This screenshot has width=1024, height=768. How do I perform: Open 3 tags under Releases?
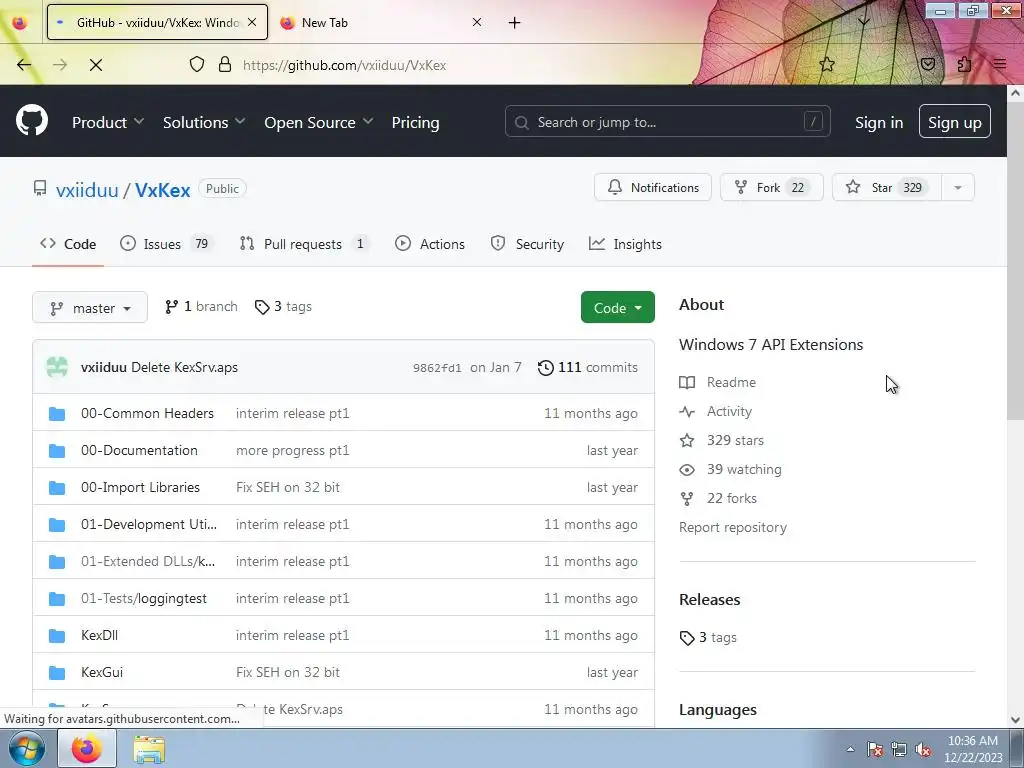pyautogui.click(x=708, y=637)
